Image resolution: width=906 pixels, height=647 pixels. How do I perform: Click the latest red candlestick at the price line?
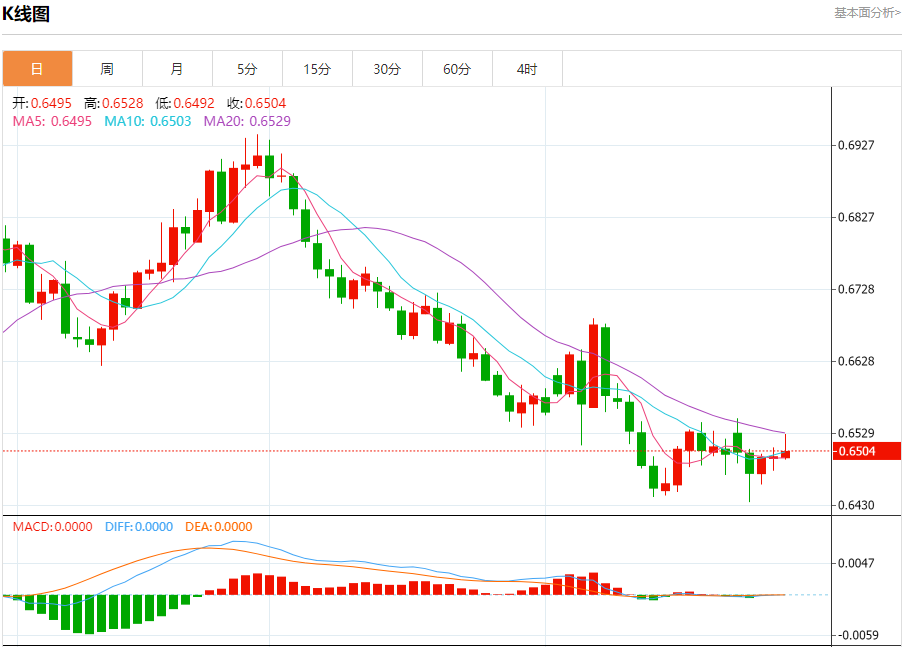pyautogui.click(x=785, y=454)
